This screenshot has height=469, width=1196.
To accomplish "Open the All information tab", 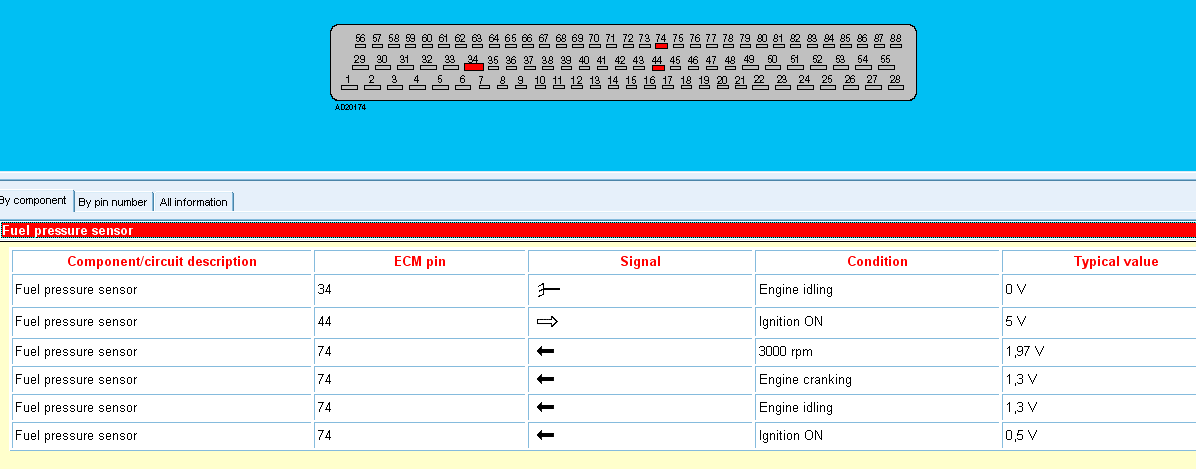I will [193, 202].
